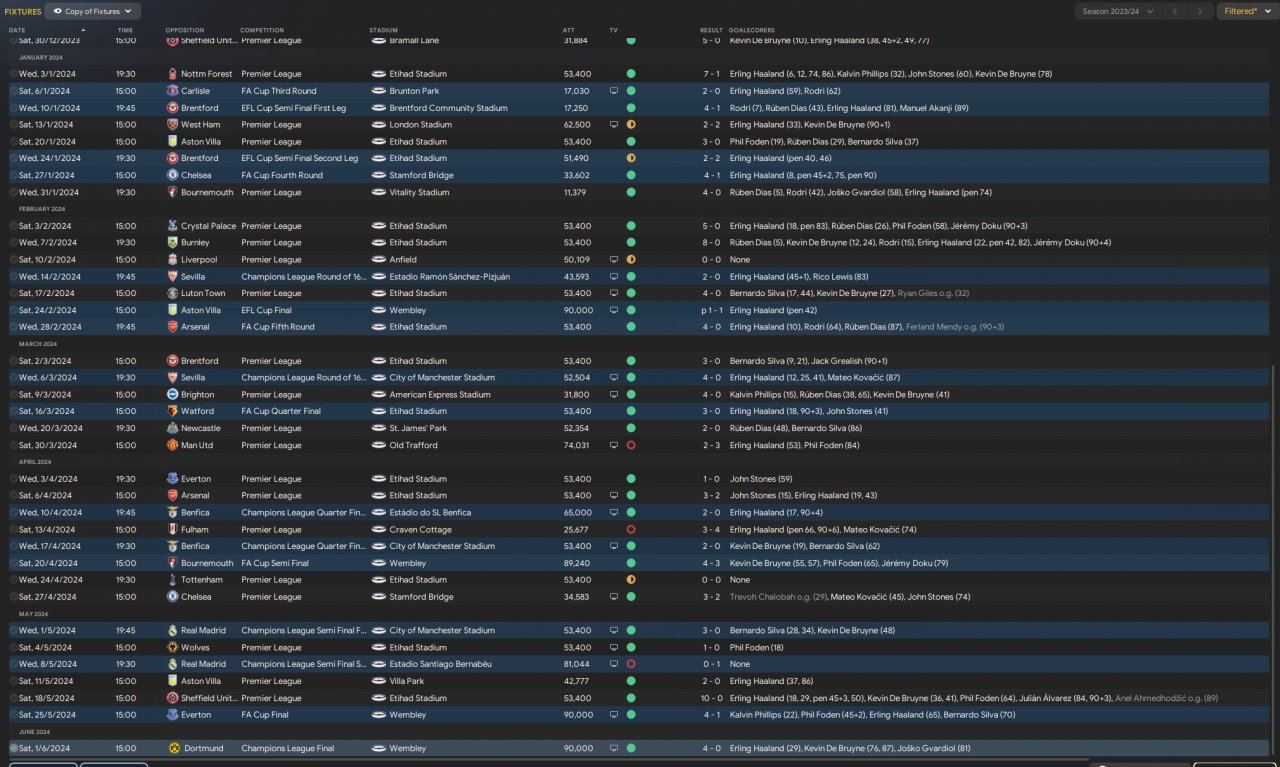Open the Season 2023/24 dropdown
The width and height of the screenshot is (1280, 767).
[x=1118, y=11]
